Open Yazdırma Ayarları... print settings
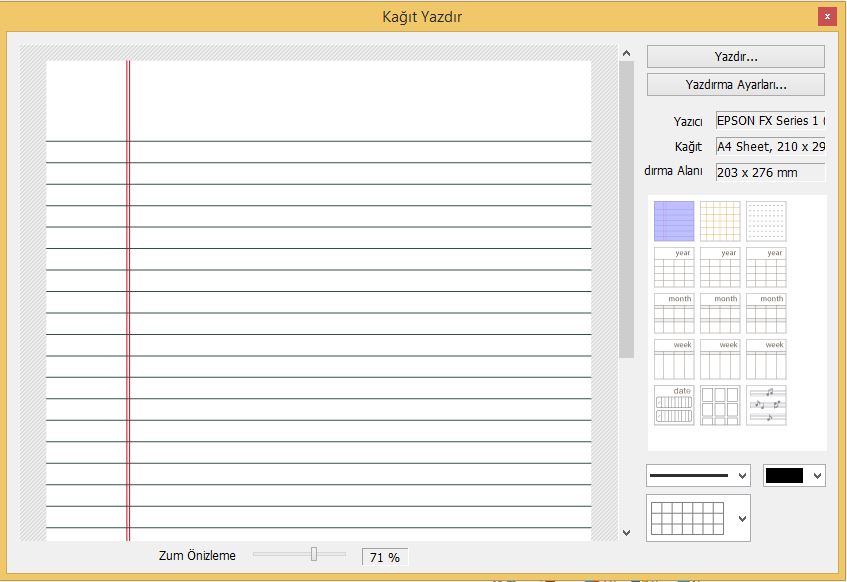 (736, 85)
